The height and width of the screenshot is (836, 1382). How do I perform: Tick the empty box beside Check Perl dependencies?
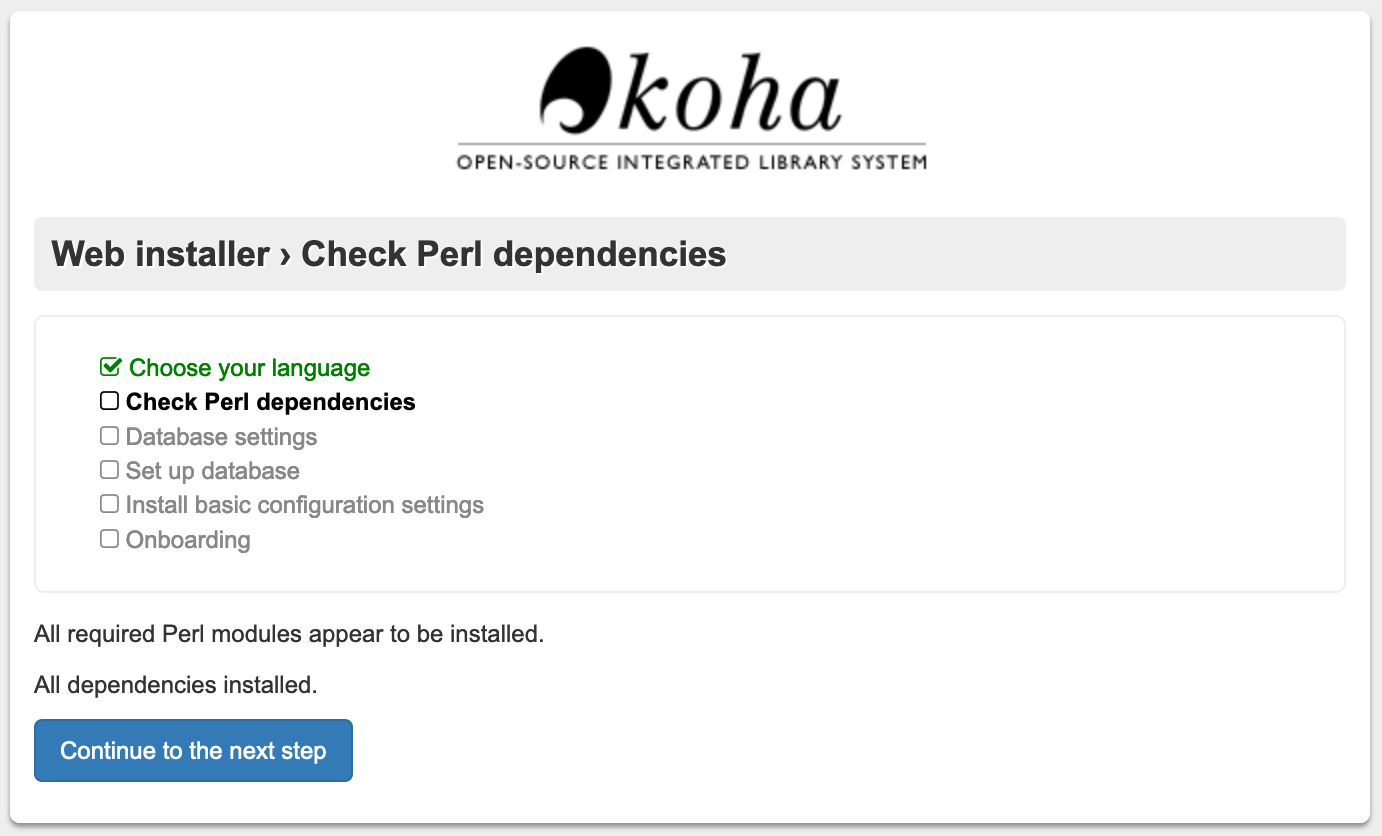(x=109, y=401)
